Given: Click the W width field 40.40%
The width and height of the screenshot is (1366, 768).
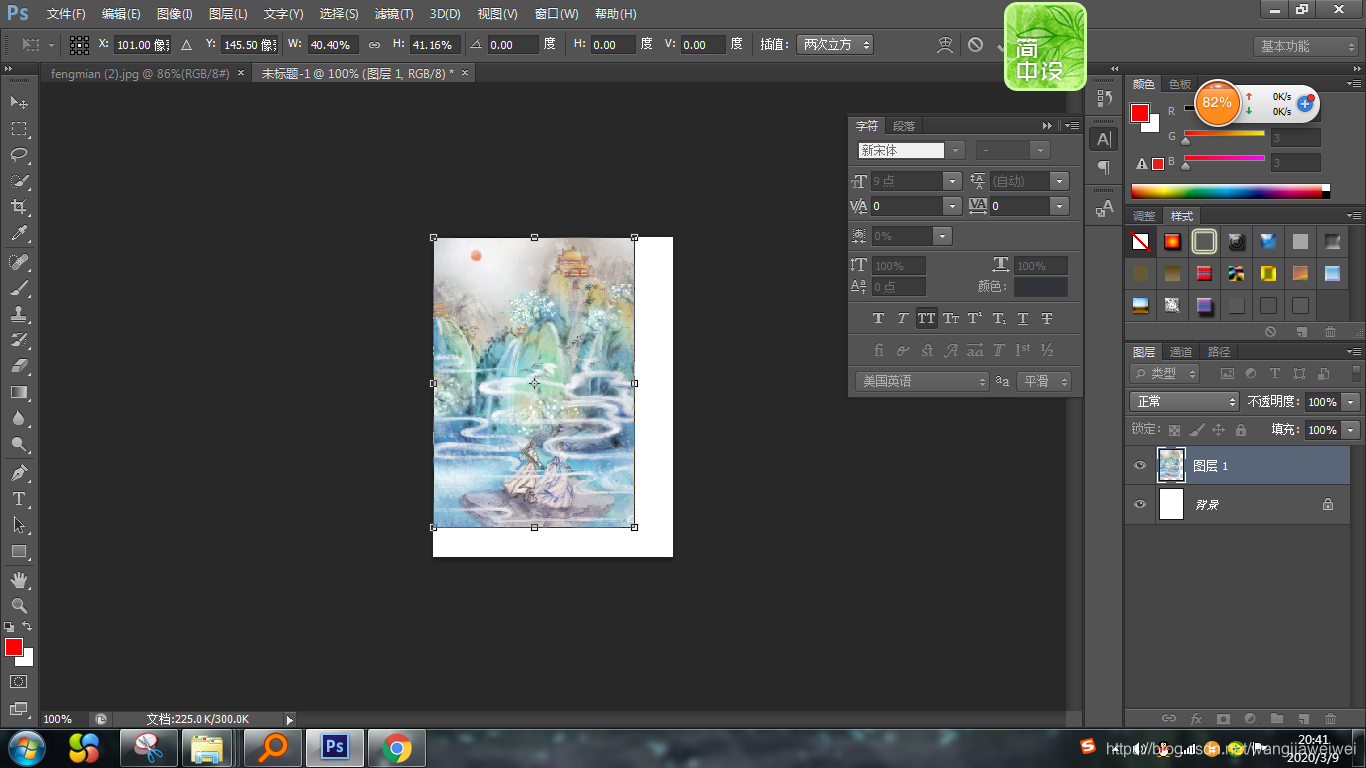Looking at the screenshot, I should 332,45.
